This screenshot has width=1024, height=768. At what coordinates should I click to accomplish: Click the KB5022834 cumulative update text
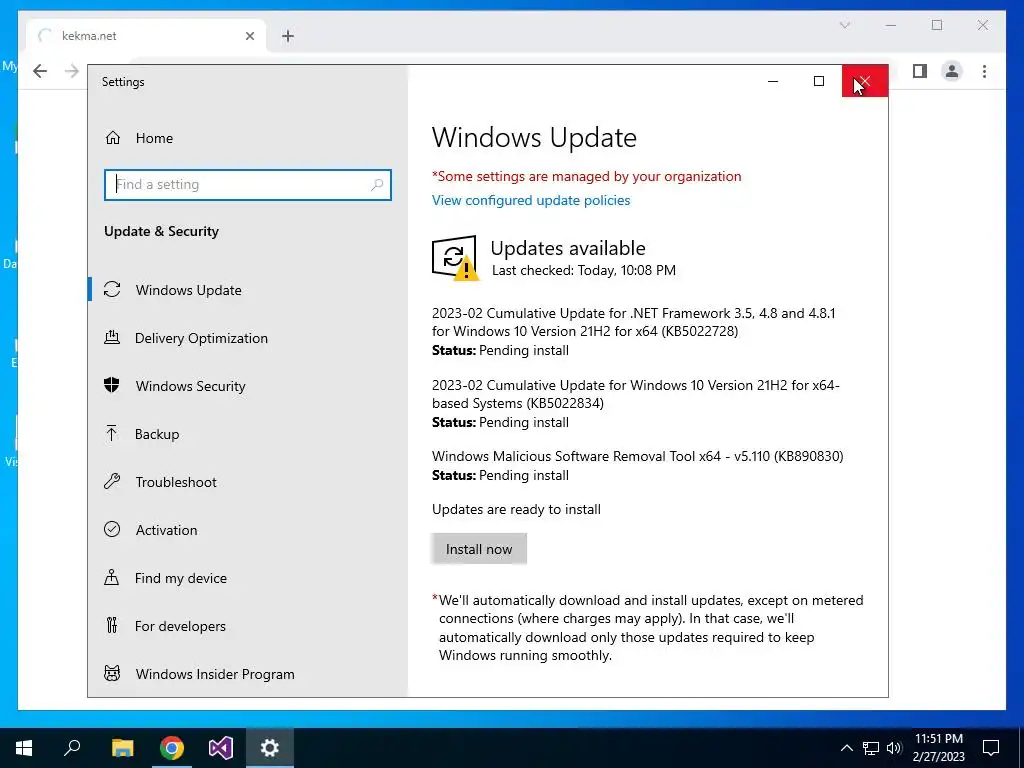point(635,394)
